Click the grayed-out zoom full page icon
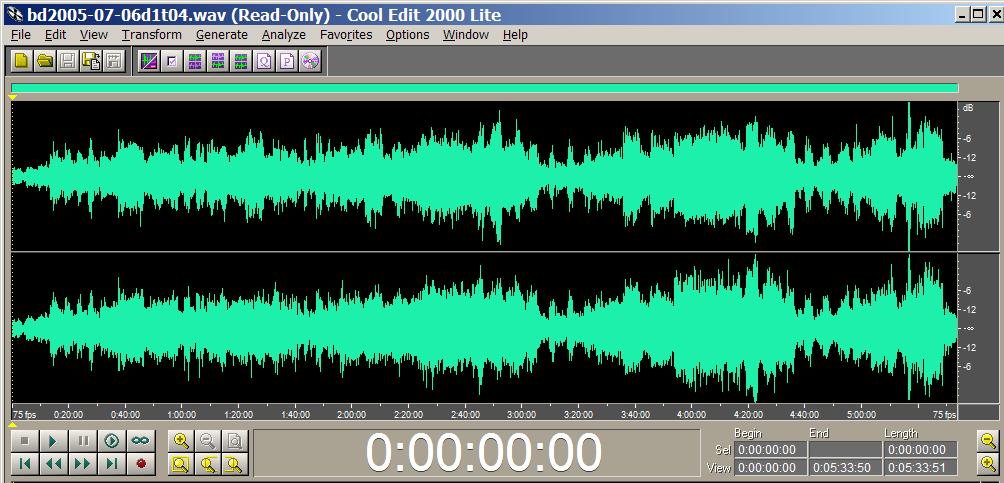The width and height of the screenshot is (1004, 483). [235, 441]
